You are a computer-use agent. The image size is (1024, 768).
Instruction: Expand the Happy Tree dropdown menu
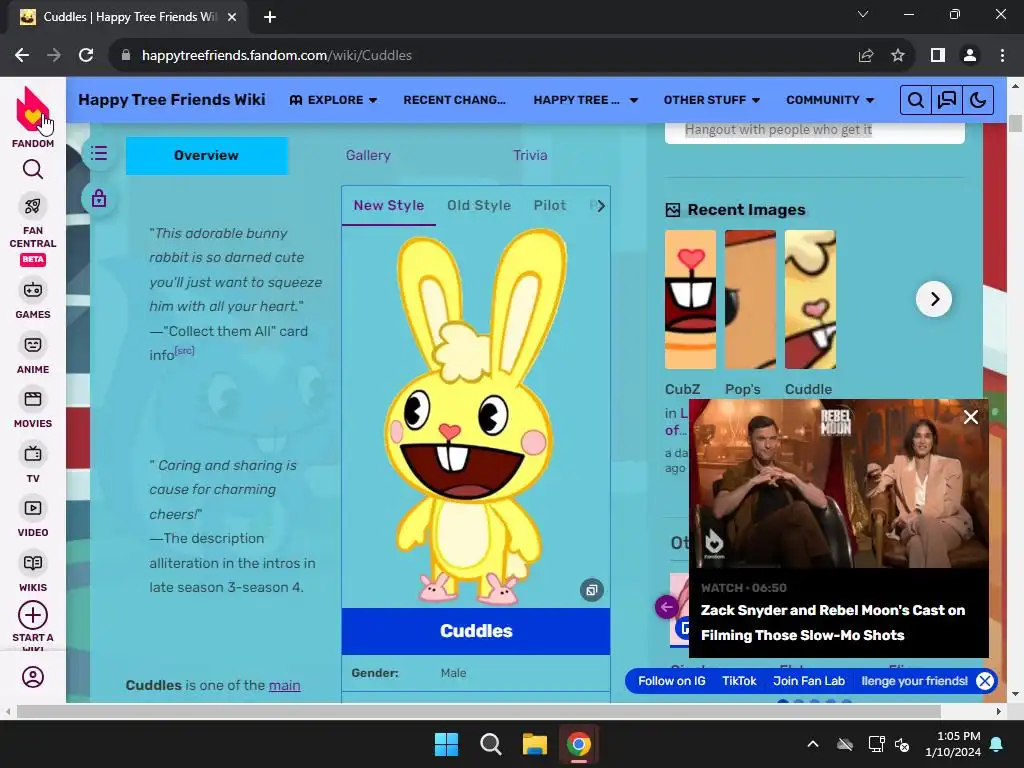pyautogui.click(x=586, y=100)
